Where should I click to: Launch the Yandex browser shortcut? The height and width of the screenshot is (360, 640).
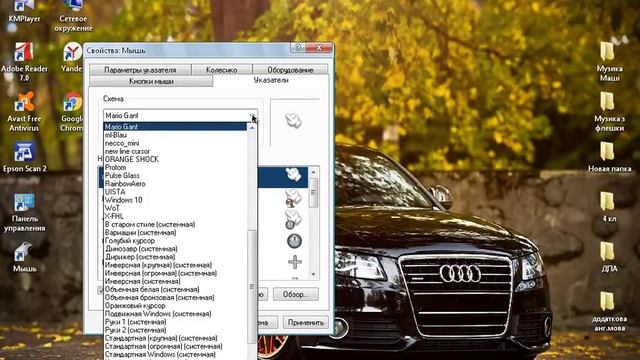pos(72,58)
